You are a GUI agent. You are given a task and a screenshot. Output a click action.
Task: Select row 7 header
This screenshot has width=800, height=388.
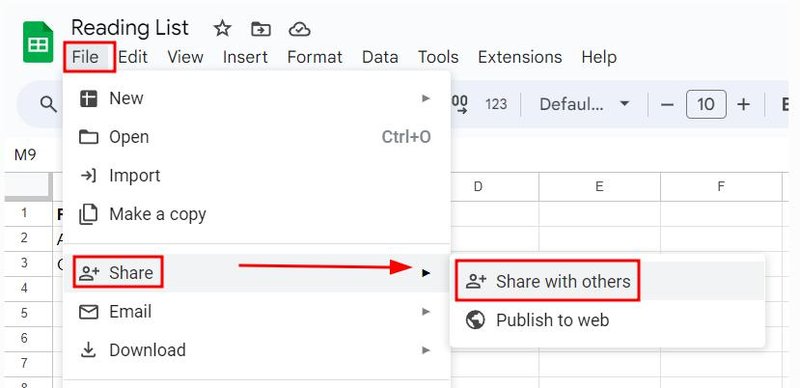point(24,363)
